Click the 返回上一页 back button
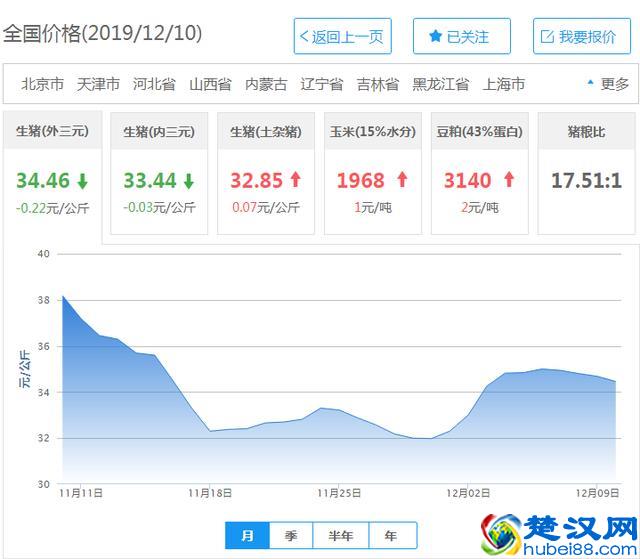 point(342,36)
